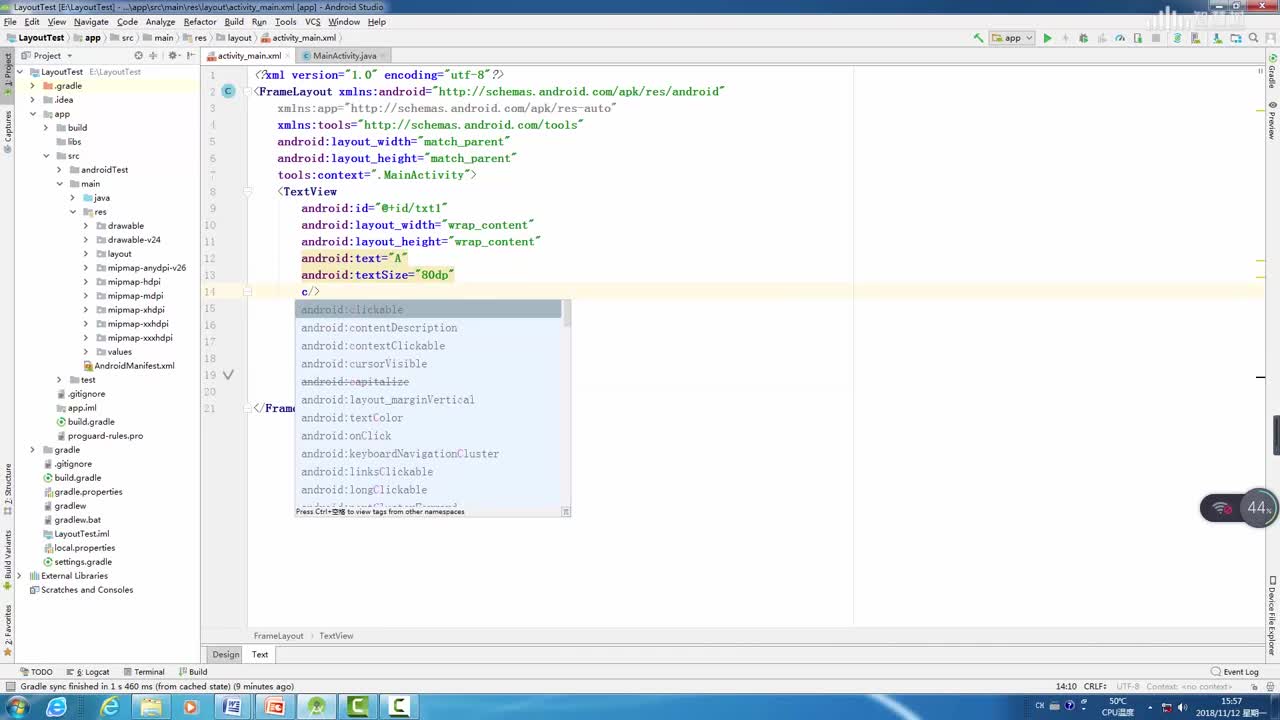Expand the build folder under app
This screenshot has height=720, width=1280.
[46, 128]
